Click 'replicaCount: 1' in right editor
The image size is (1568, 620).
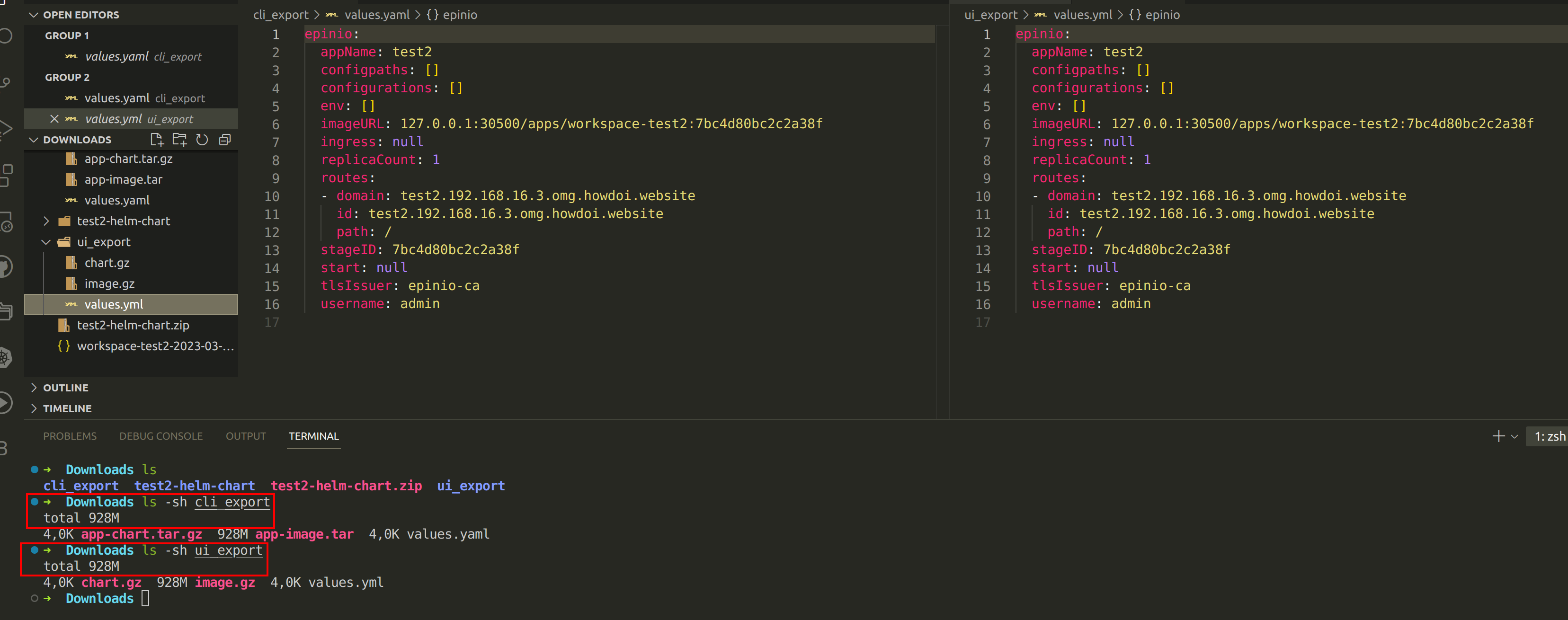point(1091,160)
